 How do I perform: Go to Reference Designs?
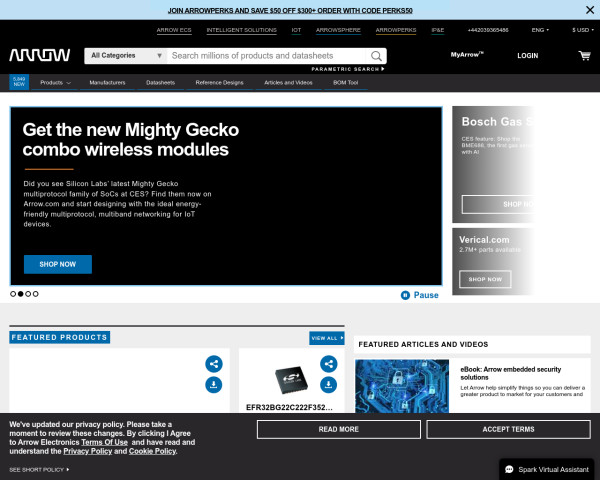coord(219,83)
